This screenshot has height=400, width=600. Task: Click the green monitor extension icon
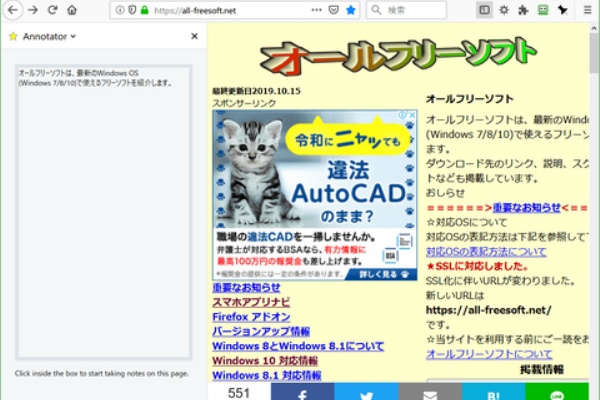543,10
